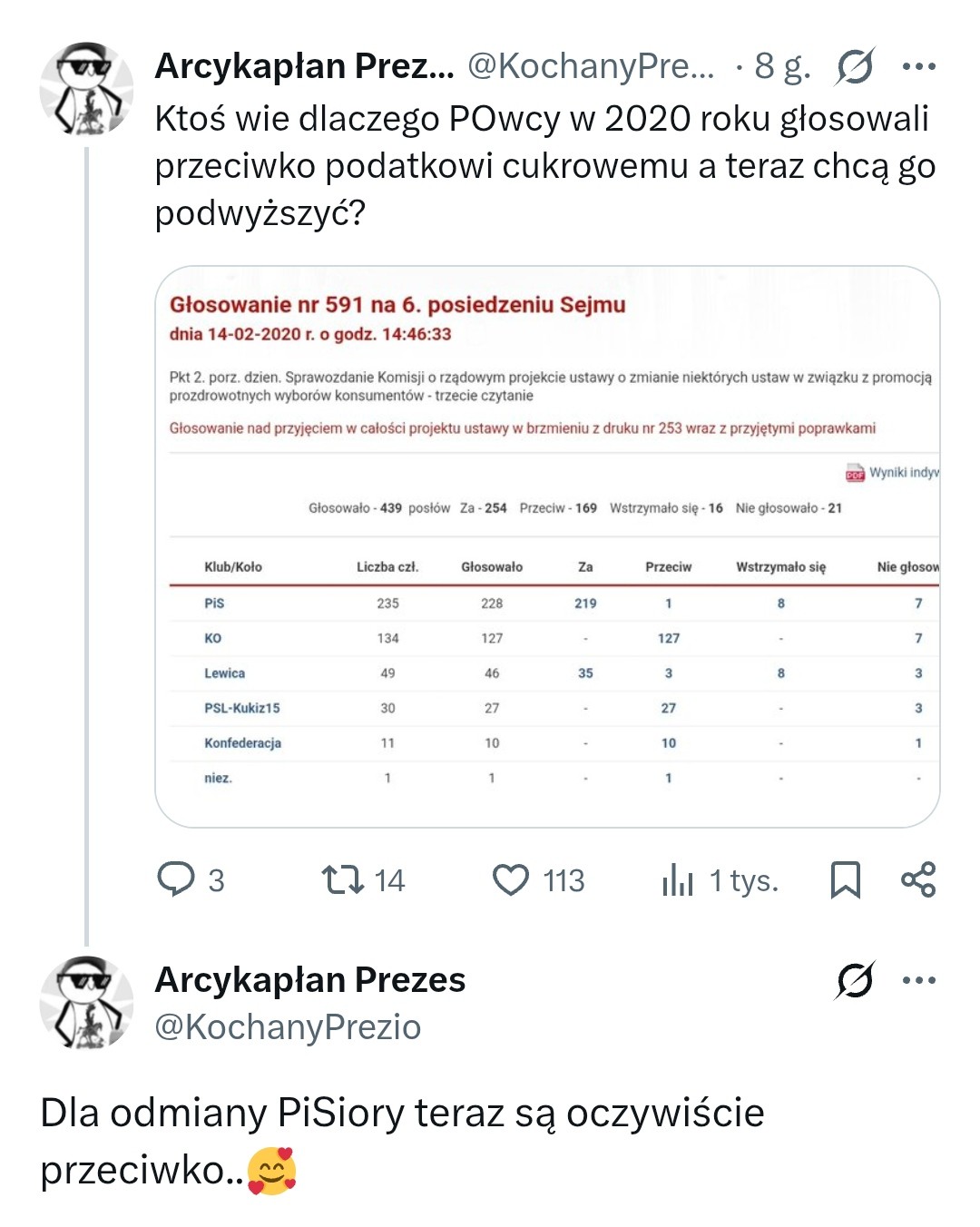Open first tweet's profile avatar

pos(86,89)
